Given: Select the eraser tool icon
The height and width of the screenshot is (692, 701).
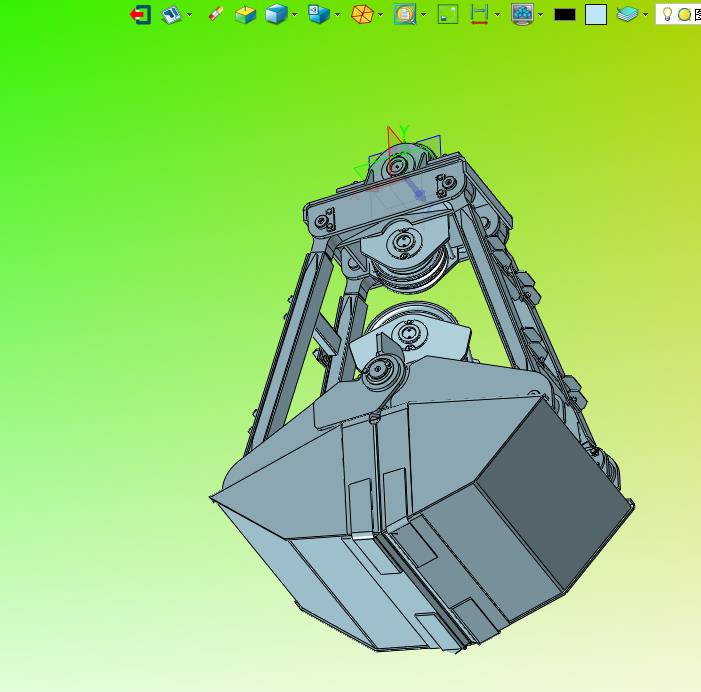Looking at the screenshot, I should point(215,14).
